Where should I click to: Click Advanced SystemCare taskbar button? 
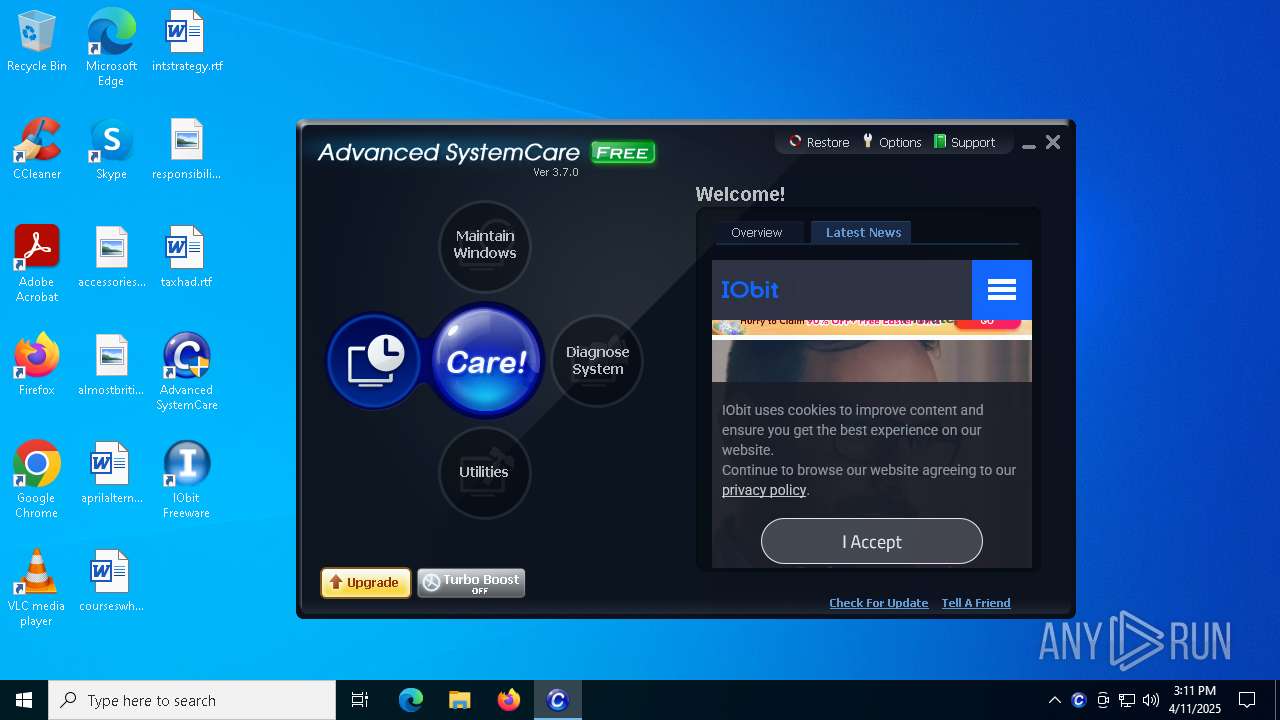click(558, 700)
